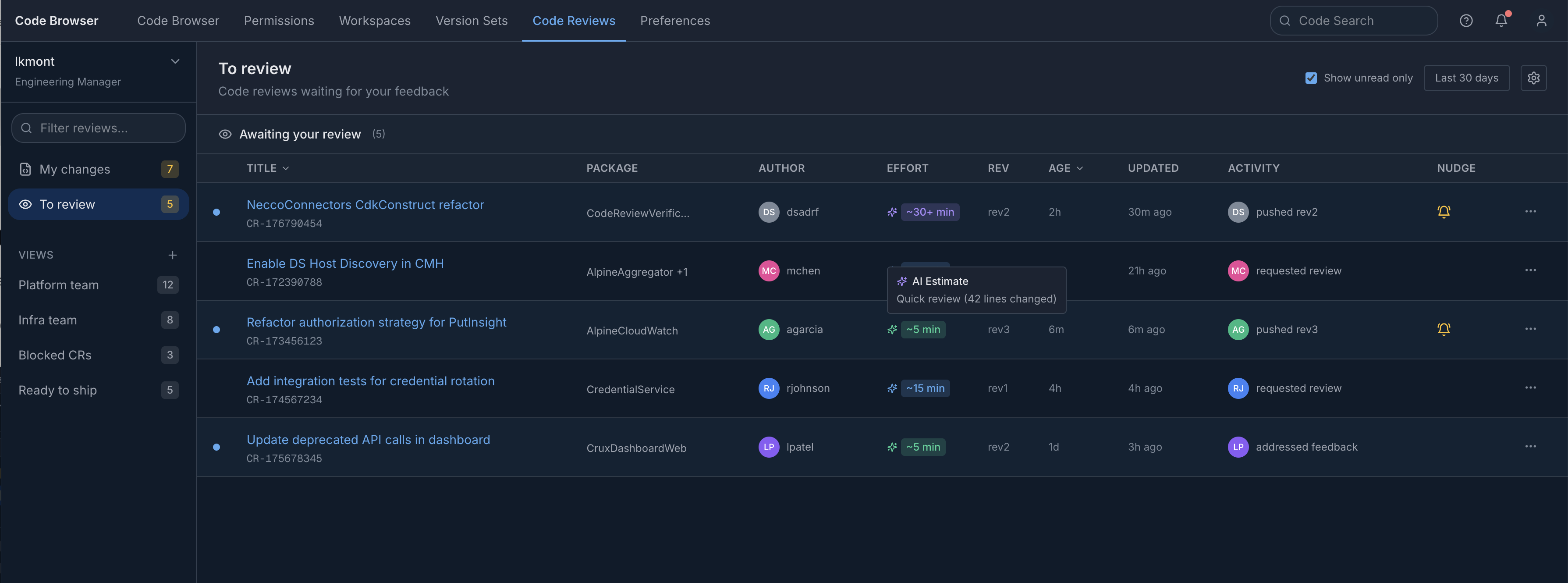1568x583 pixels.
Task: Expand the Ikmont profile chevron
Action: tap(175, 61)
